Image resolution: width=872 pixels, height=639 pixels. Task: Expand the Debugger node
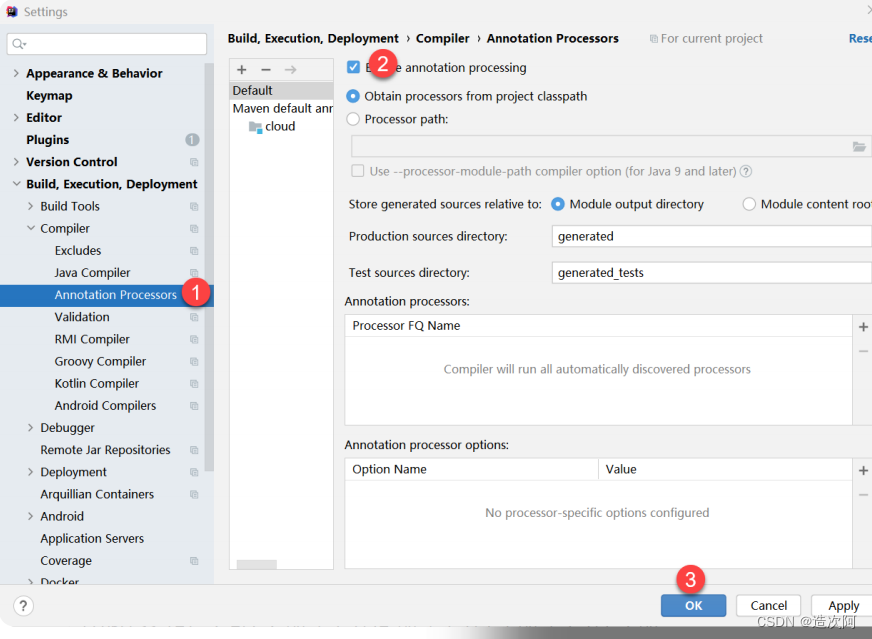[30, 427]
